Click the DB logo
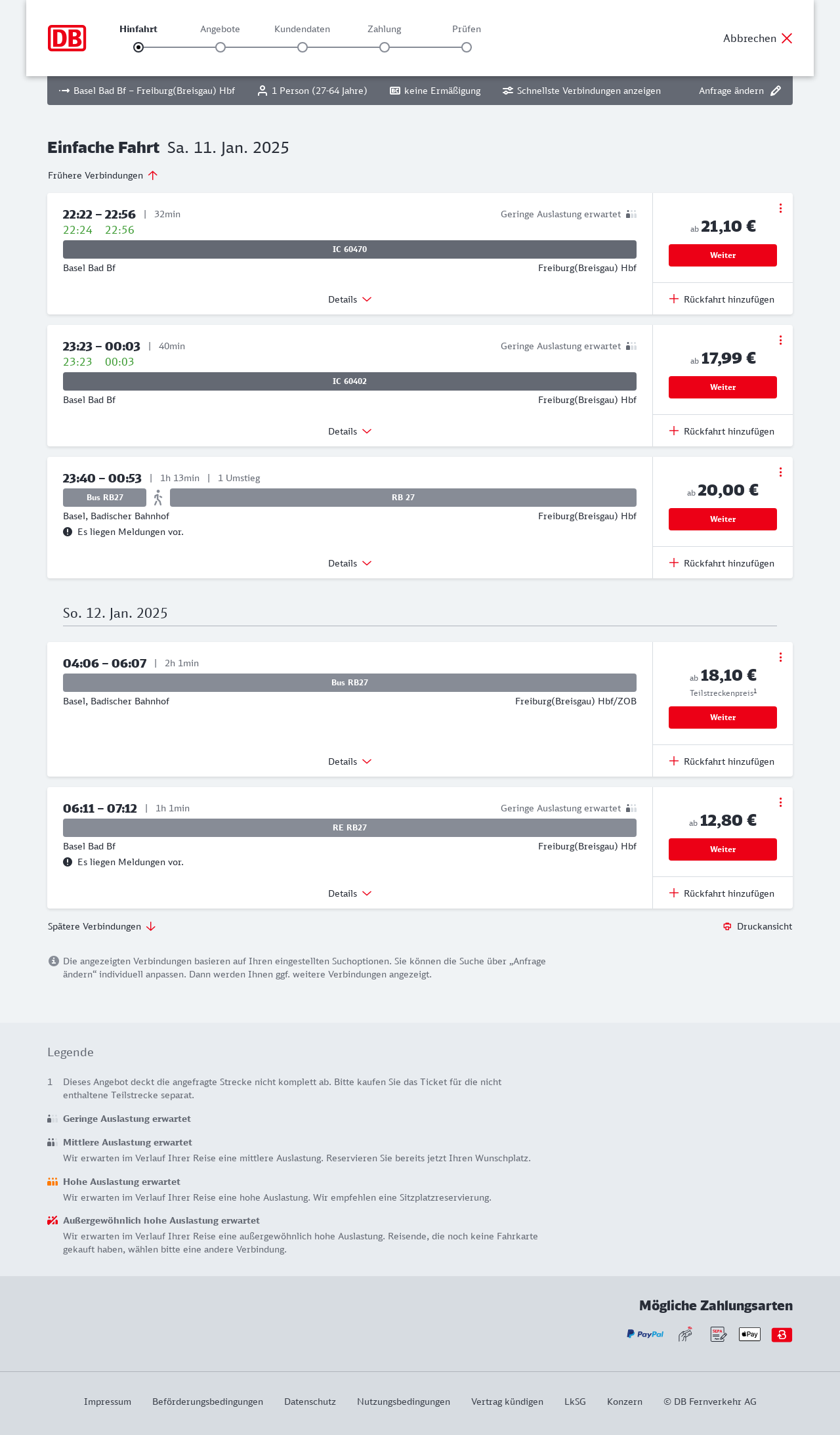This screenshot has width=840, height=1435. (x=67, y=38)
